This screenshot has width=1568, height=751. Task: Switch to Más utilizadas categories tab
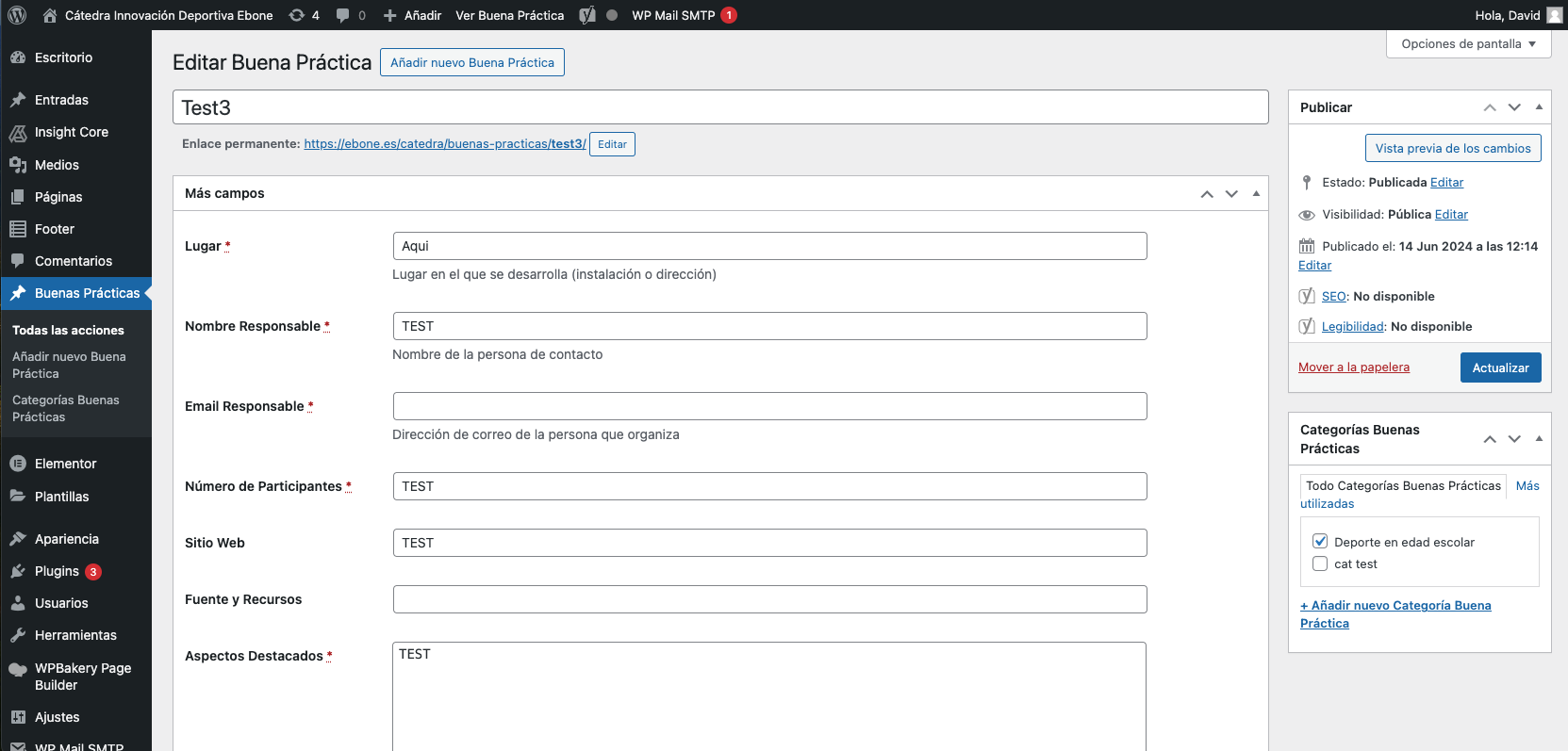point(1527,486)
